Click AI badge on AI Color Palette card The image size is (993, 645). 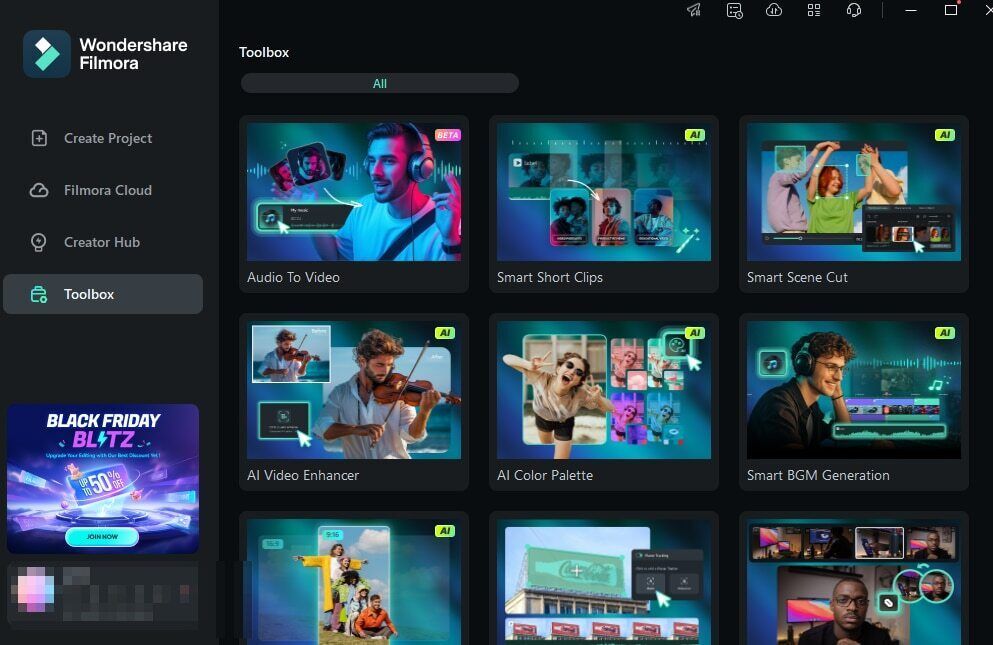695,333
